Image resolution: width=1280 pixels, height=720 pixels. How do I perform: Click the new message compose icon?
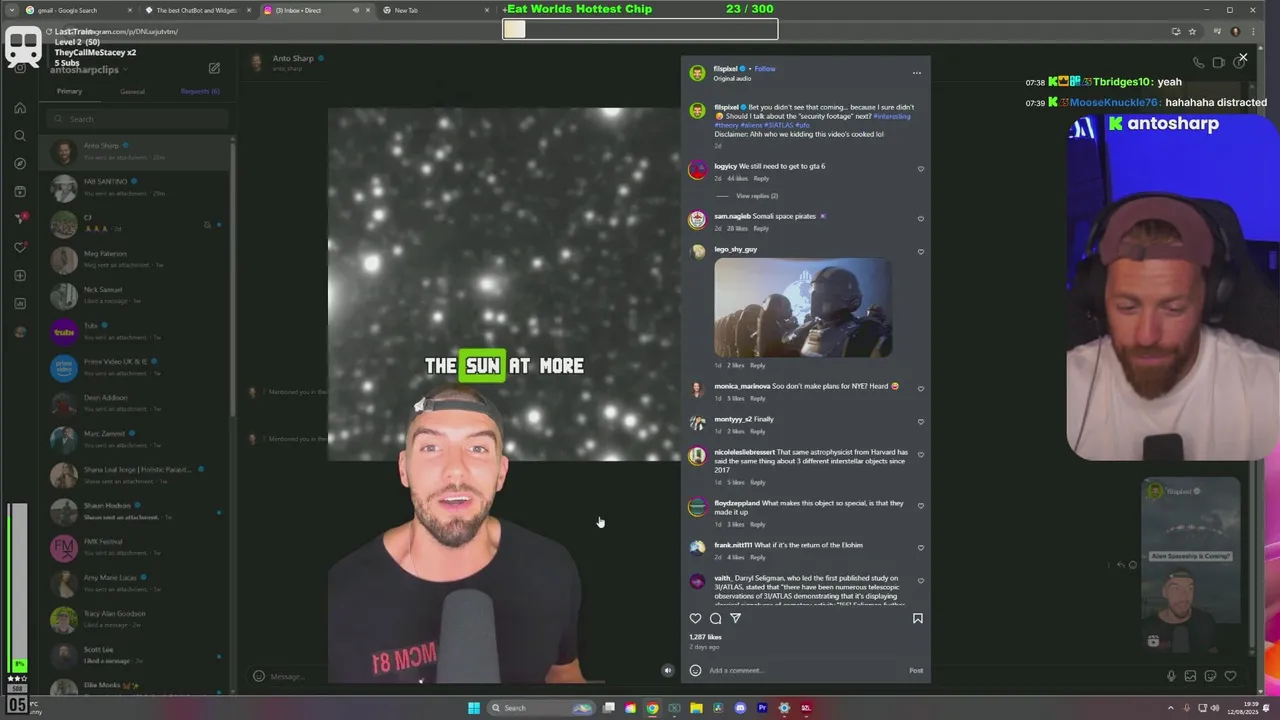click(x=214, y=68)
